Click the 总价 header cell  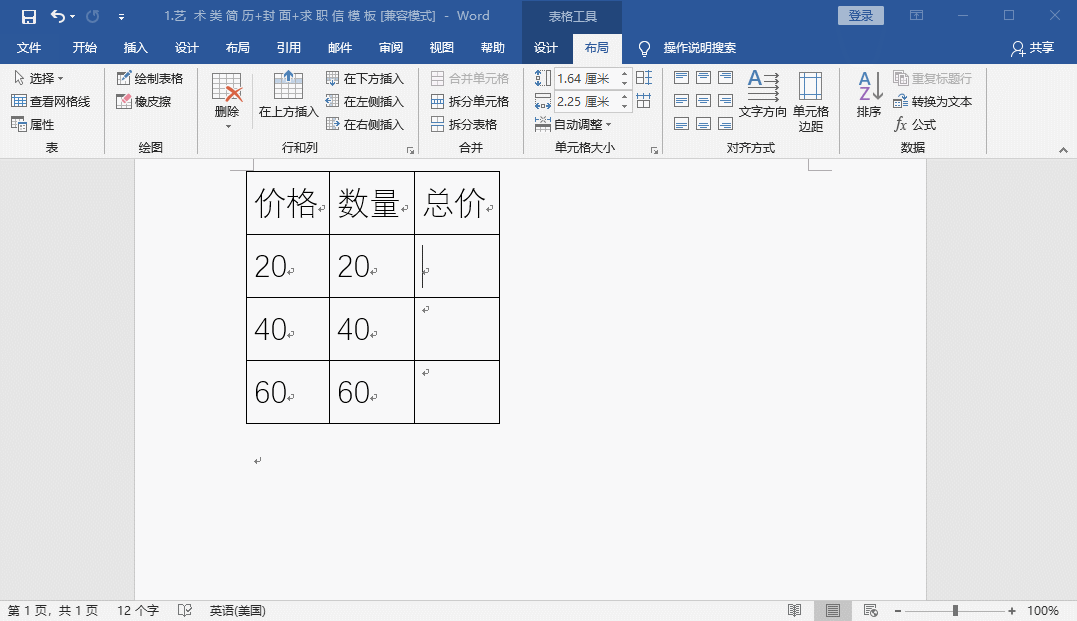point(457,203)
